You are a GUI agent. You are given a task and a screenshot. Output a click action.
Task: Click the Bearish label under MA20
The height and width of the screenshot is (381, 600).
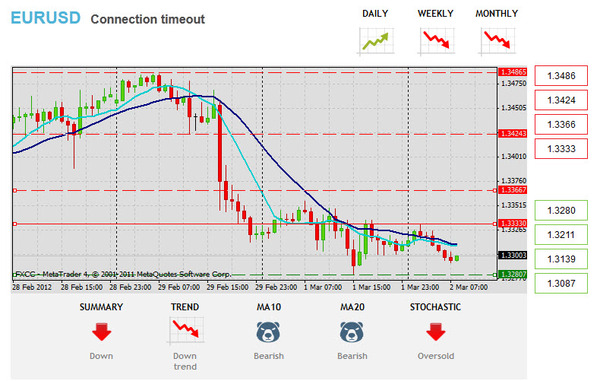pos(352,356)
